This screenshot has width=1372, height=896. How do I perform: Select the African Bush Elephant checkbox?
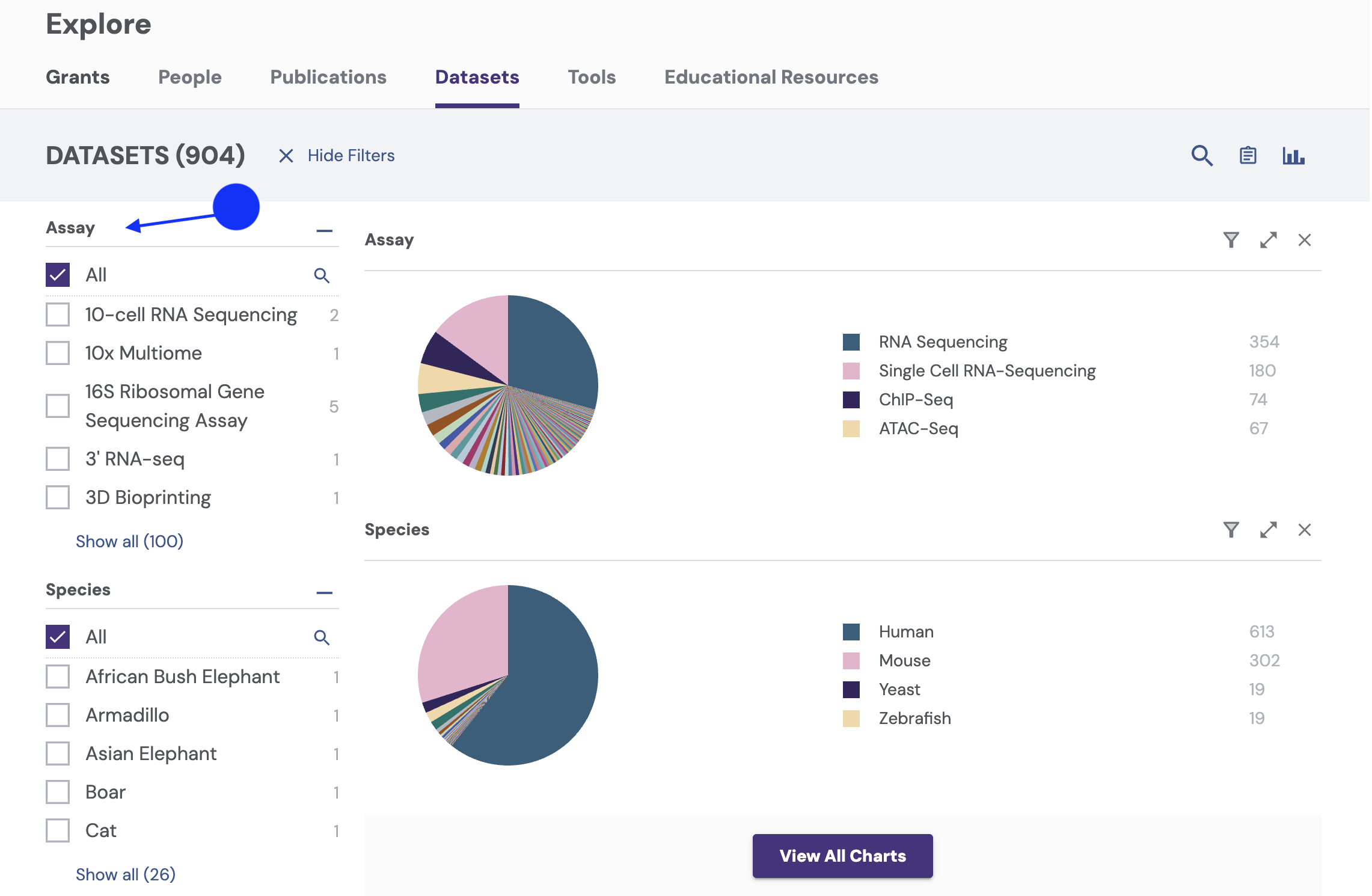pos(58,677)
